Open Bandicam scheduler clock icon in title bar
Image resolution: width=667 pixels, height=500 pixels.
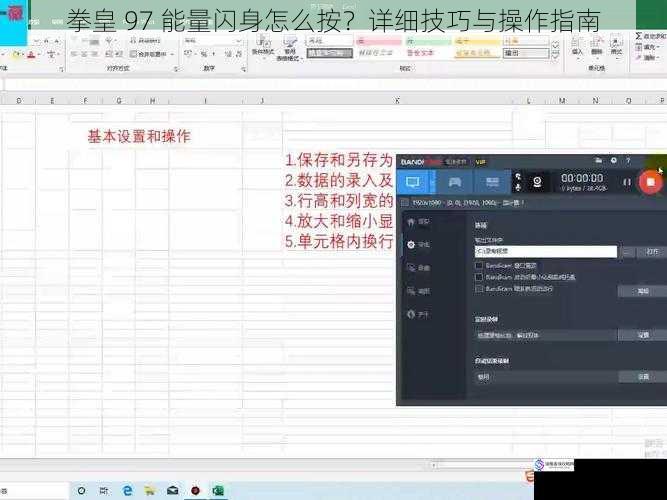click(x=613, y=160)
